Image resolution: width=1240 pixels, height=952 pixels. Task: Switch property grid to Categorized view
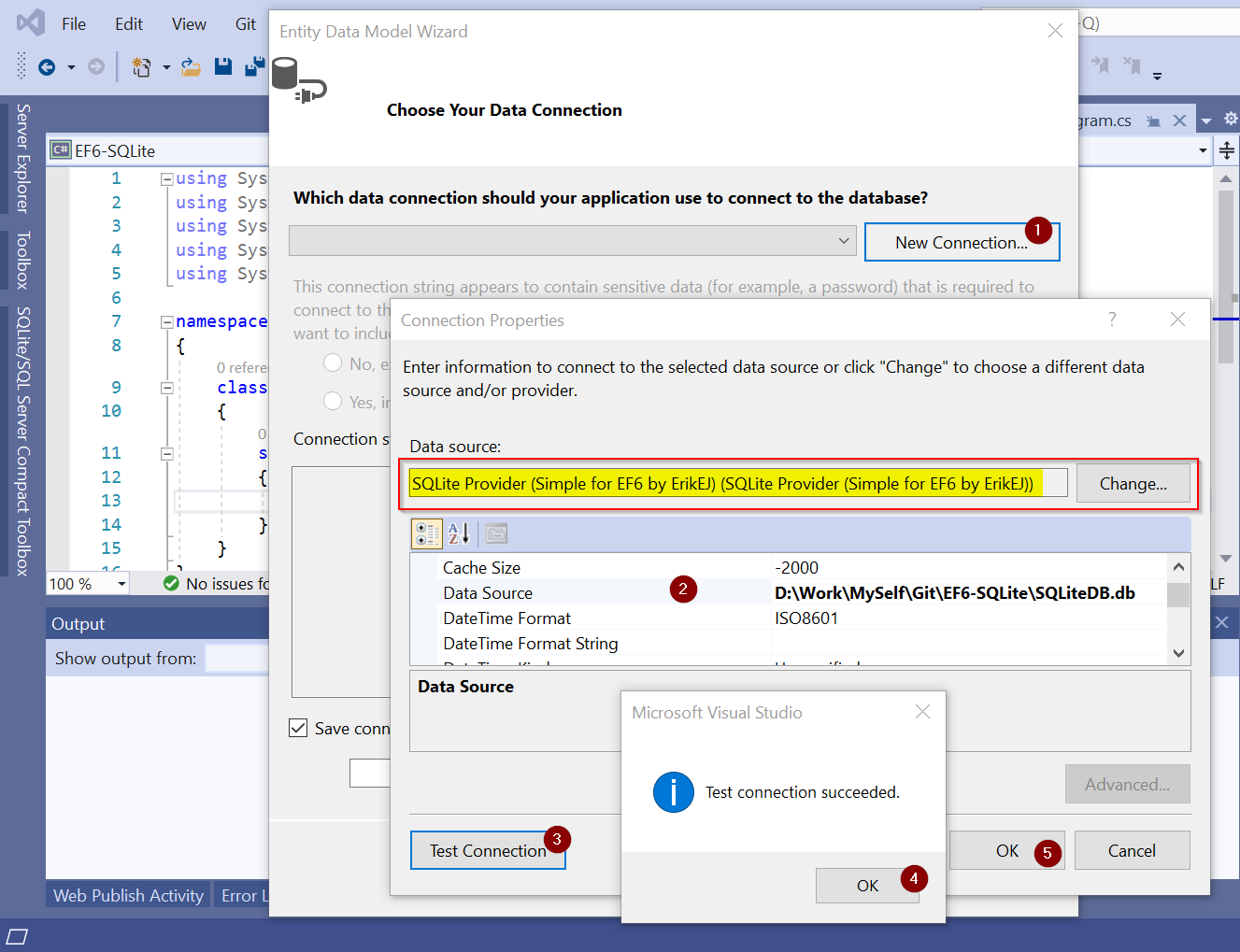(x=427, y=533)
